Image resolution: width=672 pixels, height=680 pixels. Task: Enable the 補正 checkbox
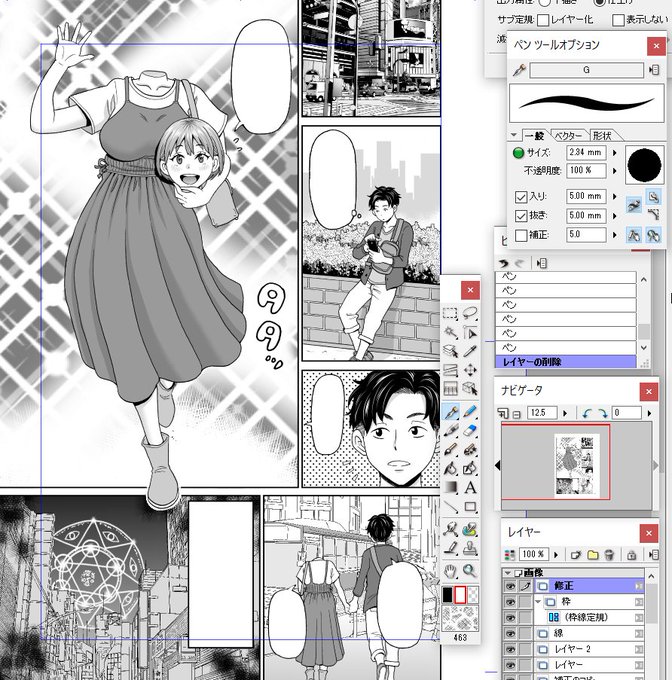521,235
